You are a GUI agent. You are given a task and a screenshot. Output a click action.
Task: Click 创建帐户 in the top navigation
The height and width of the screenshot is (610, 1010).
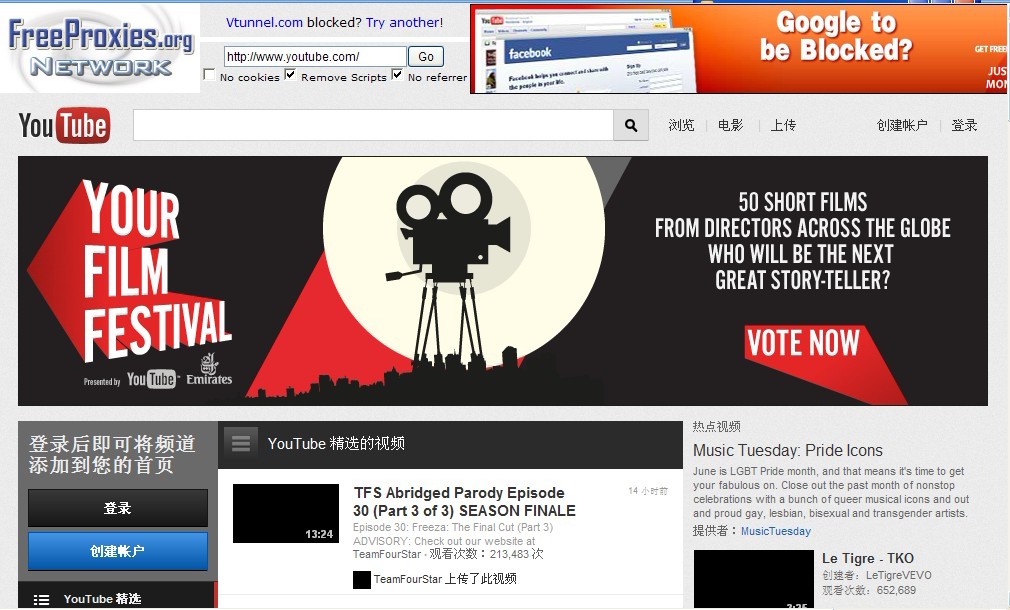[x=902, y=125]
